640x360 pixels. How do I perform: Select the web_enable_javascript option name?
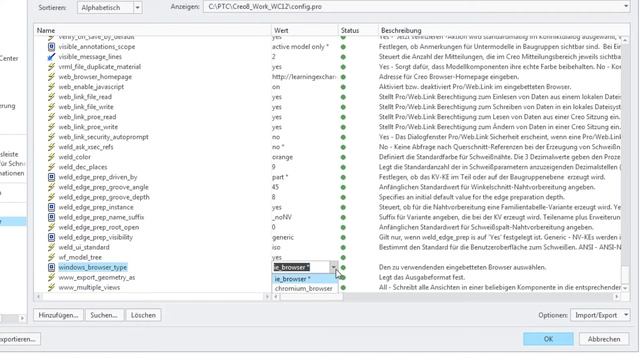click(x=91, y=87)
